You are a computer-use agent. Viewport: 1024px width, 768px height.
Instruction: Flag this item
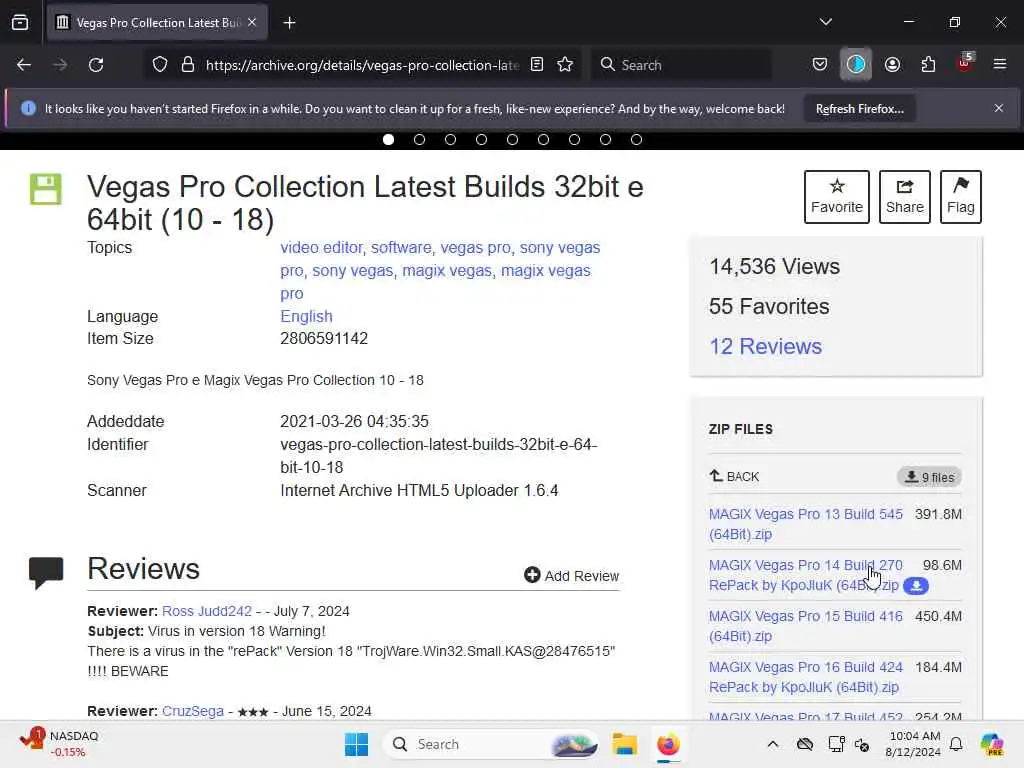961,197
